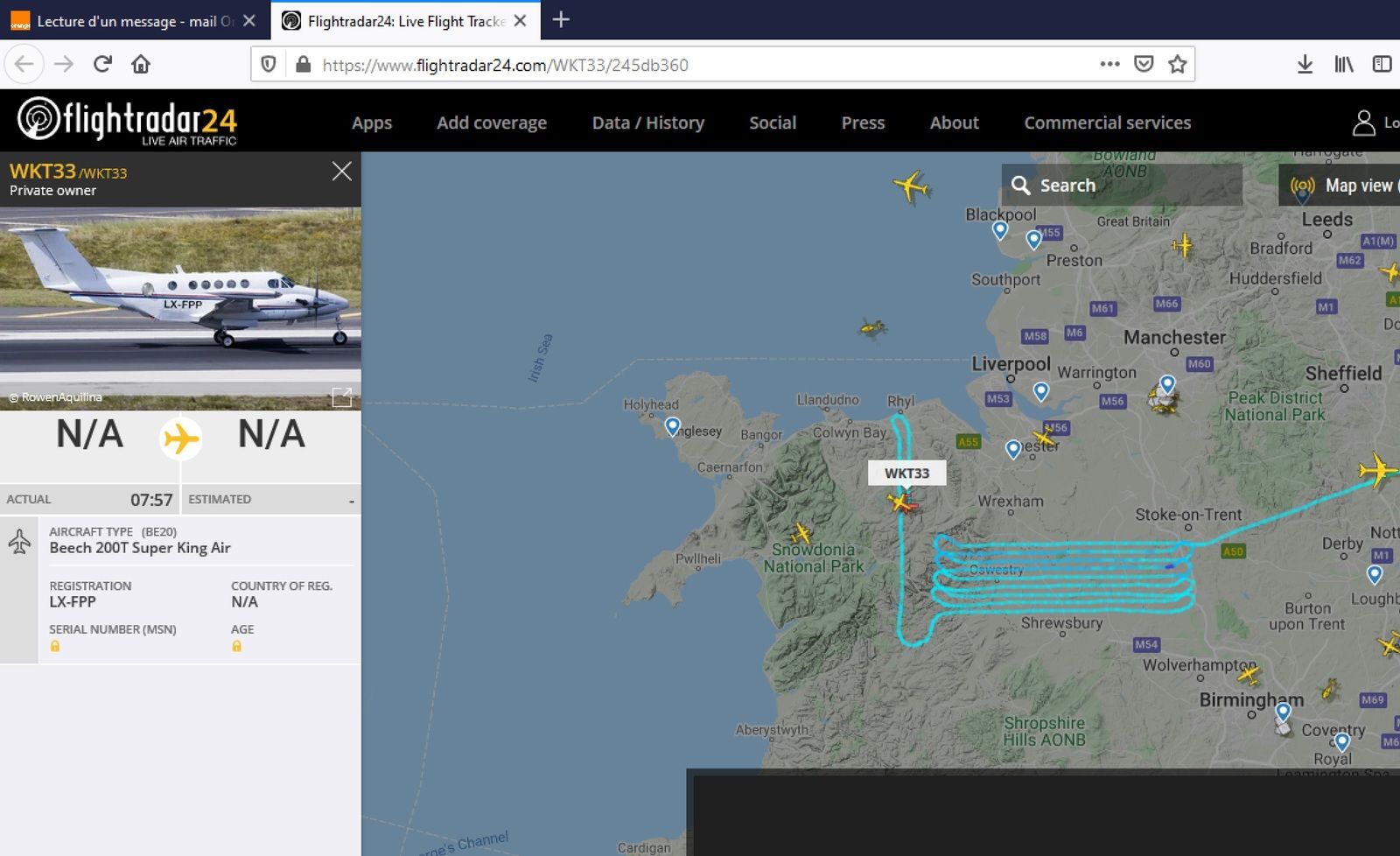Open the browser Library panel
The width and height of the screenshot is (1400, 856).
point(1343,64)
